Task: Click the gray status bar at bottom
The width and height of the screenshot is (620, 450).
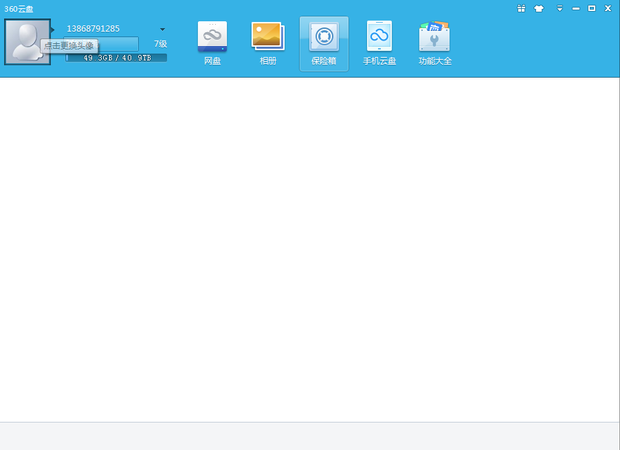Action: [310, 436]
